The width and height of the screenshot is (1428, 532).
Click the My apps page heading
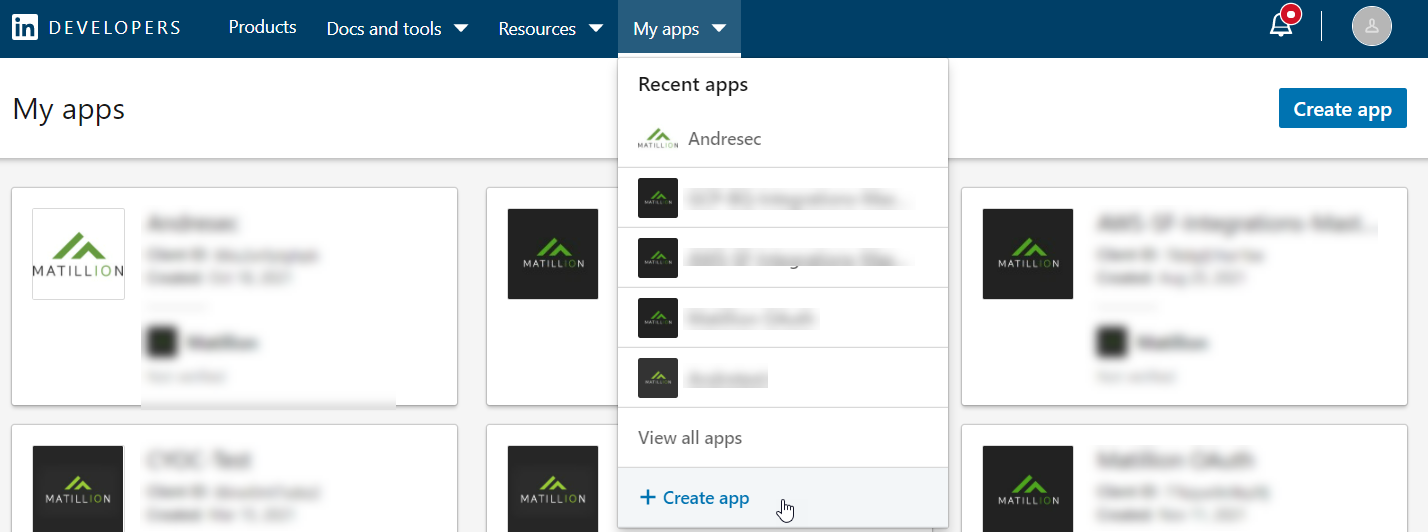[69, 109]
